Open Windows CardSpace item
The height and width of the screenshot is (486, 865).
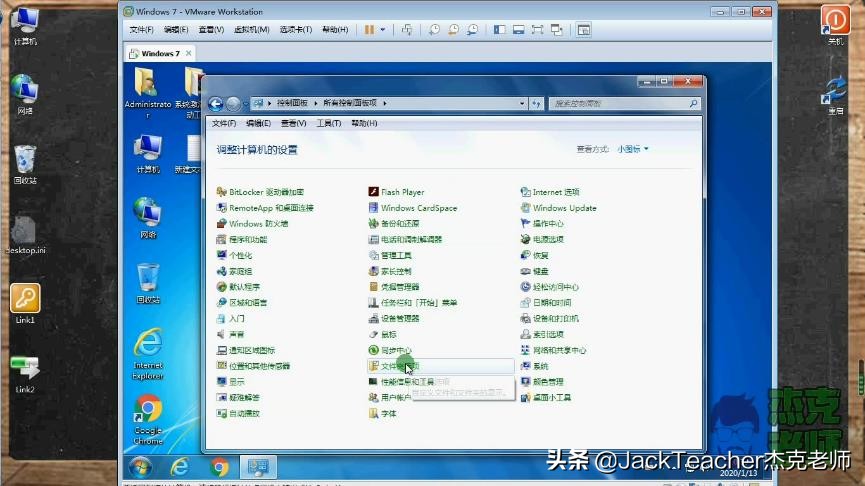point(413,208)
